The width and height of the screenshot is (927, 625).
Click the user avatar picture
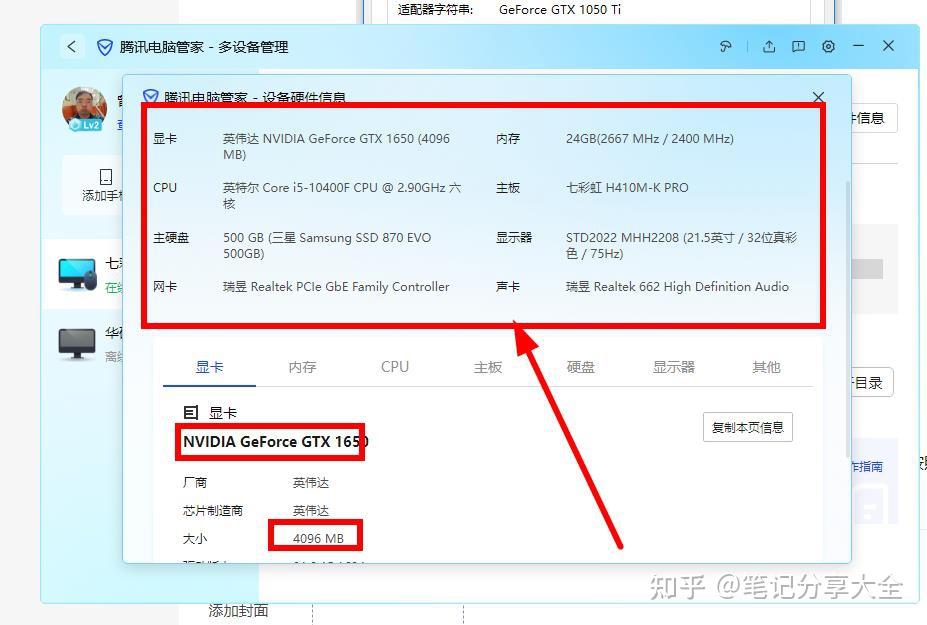click(x=85, y=108)
